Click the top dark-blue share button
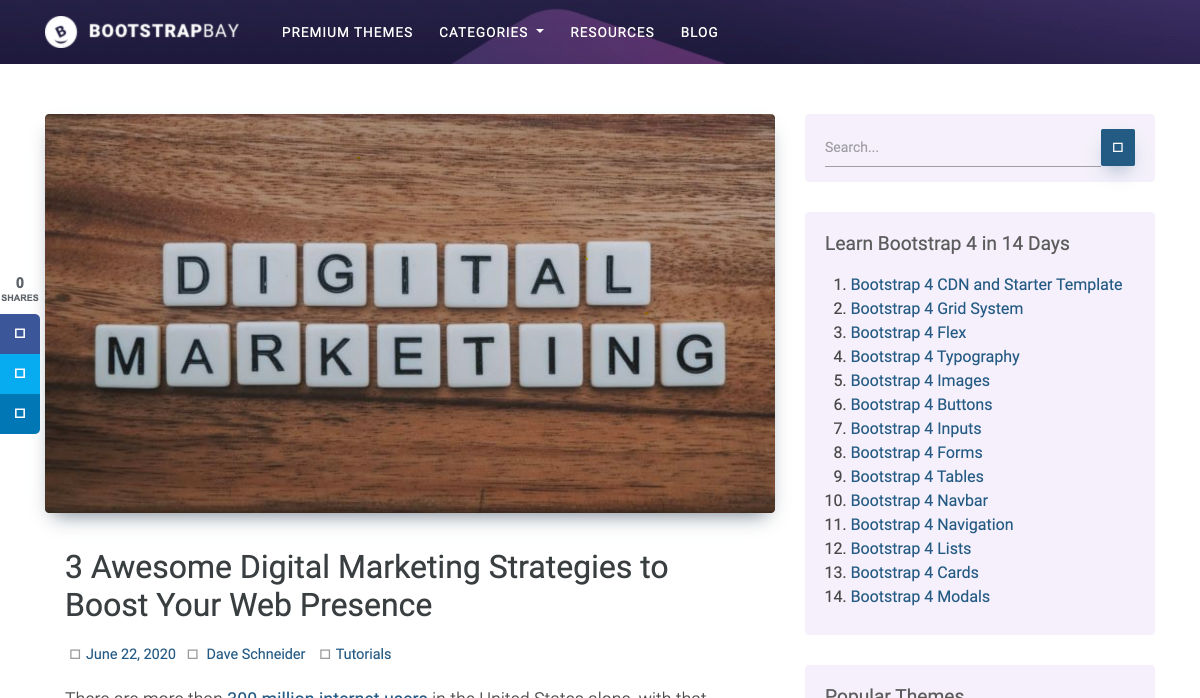Viewport: 1200px width, 698px height. [20, 334]
